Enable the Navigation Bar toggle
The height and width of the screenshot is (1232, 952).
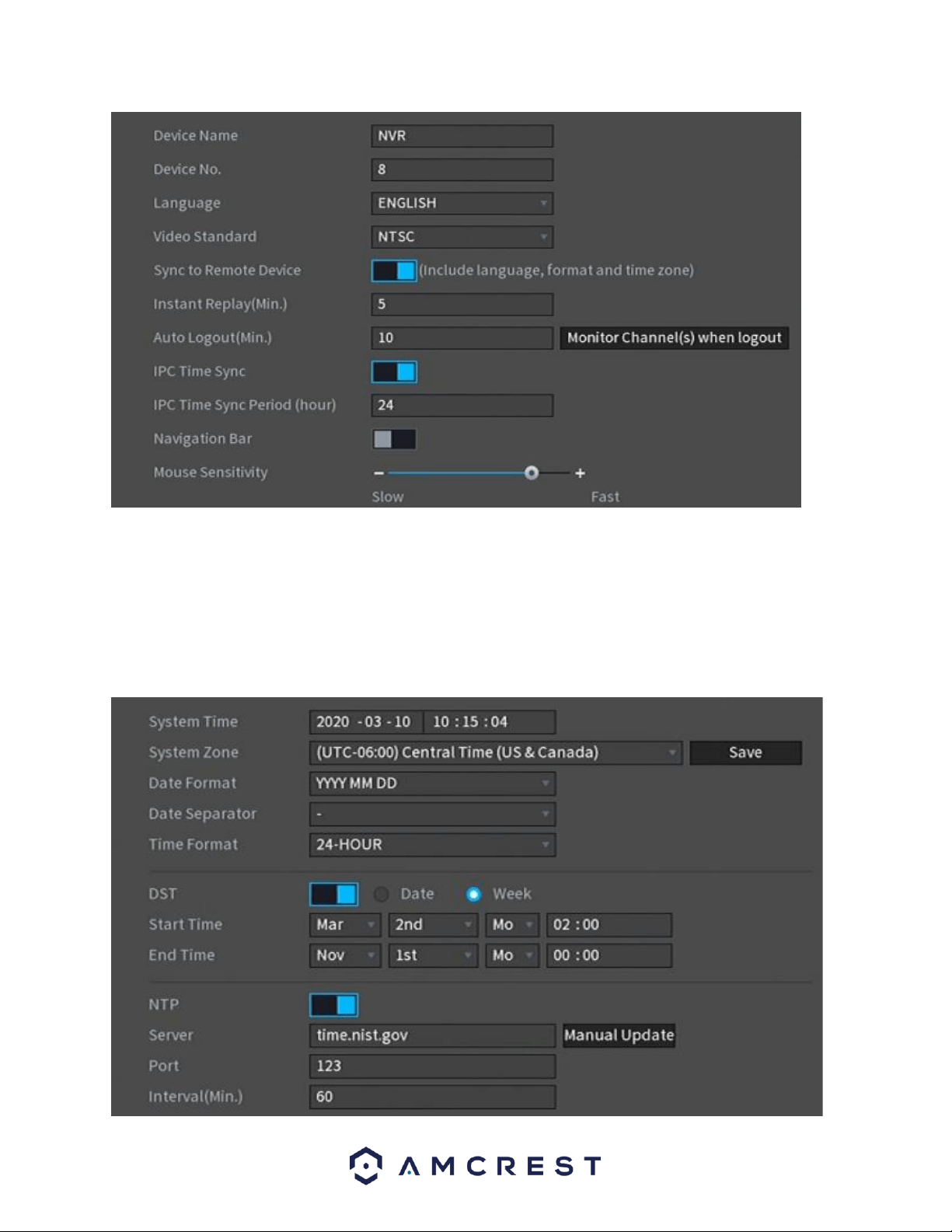[394, 439]
